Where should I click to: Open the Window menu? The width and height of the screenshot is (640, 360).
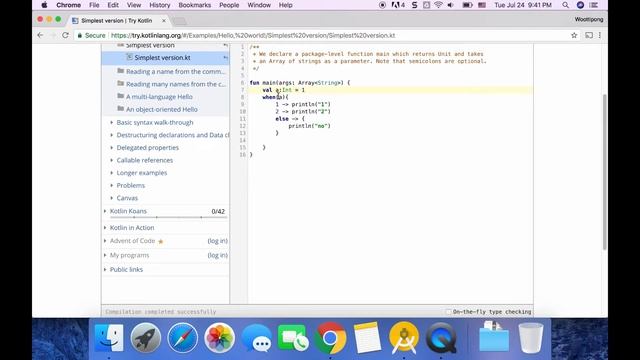(x=259, y=5)
